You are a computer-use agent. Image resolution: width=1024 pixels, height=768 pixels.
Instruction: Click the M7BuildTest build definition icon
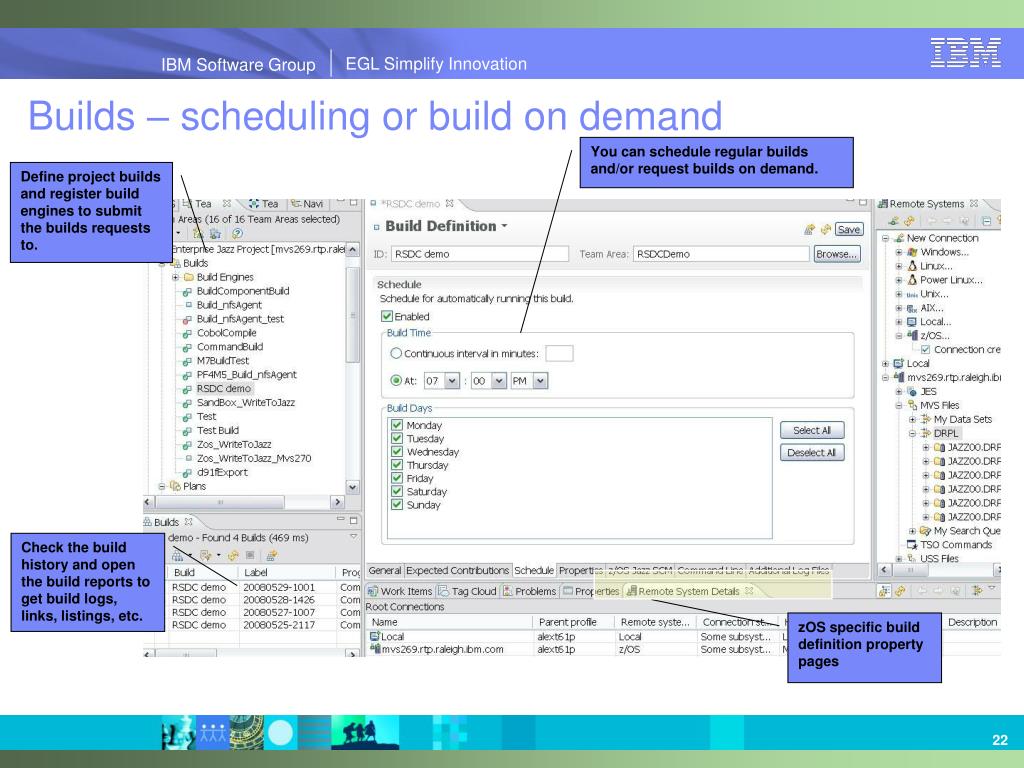pyautogui.click(x=187, y=361)
